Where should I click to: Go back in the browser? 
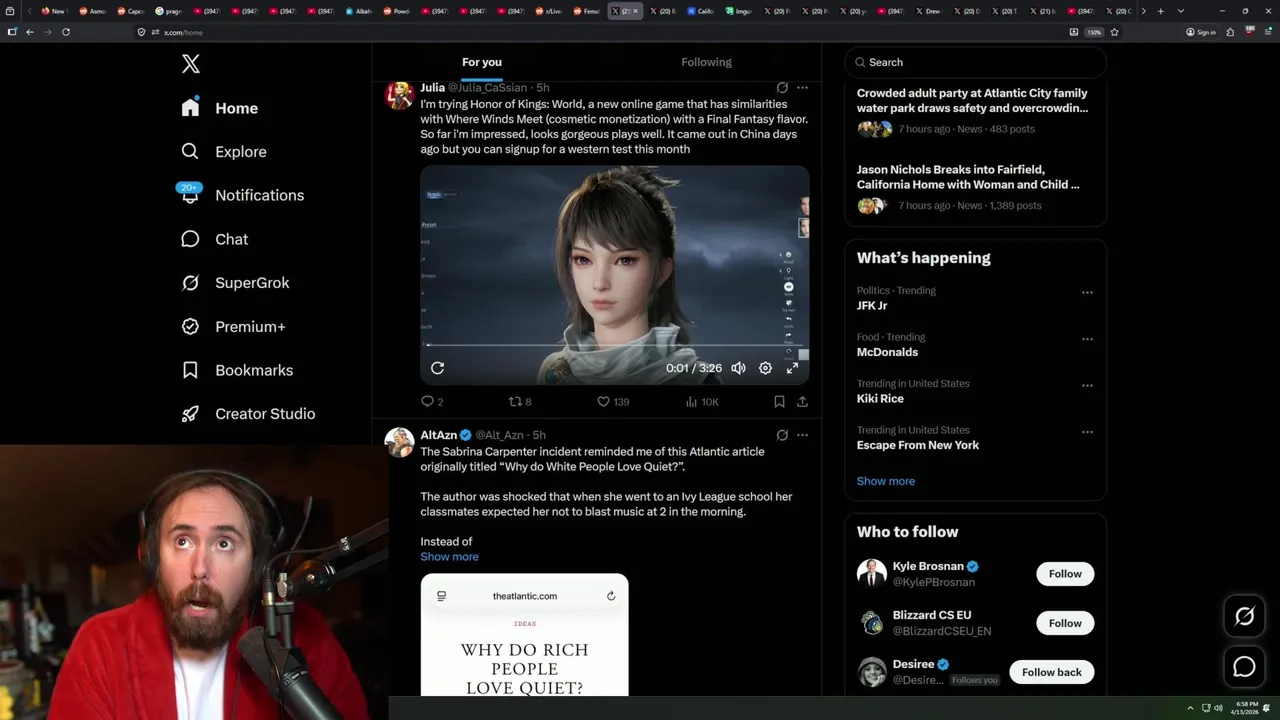30,32
